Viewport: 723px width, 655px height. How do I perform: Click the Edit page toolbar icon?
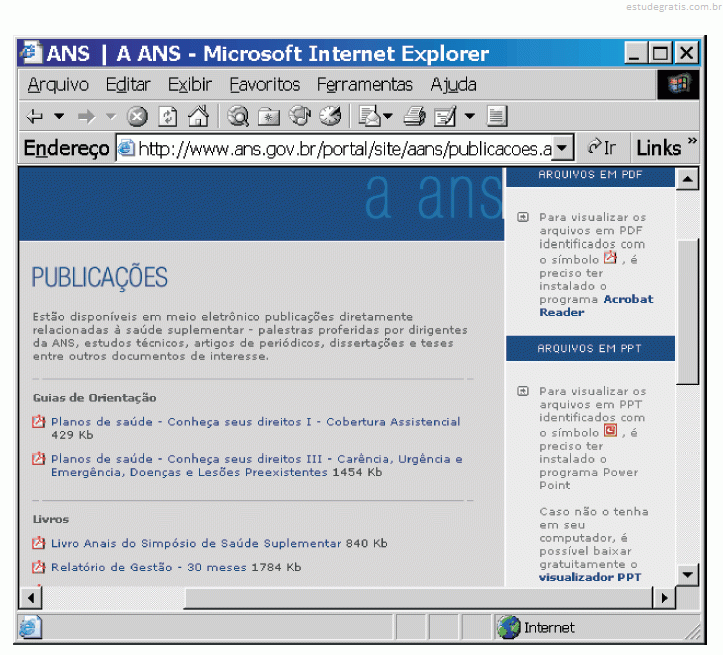(445, 116)
